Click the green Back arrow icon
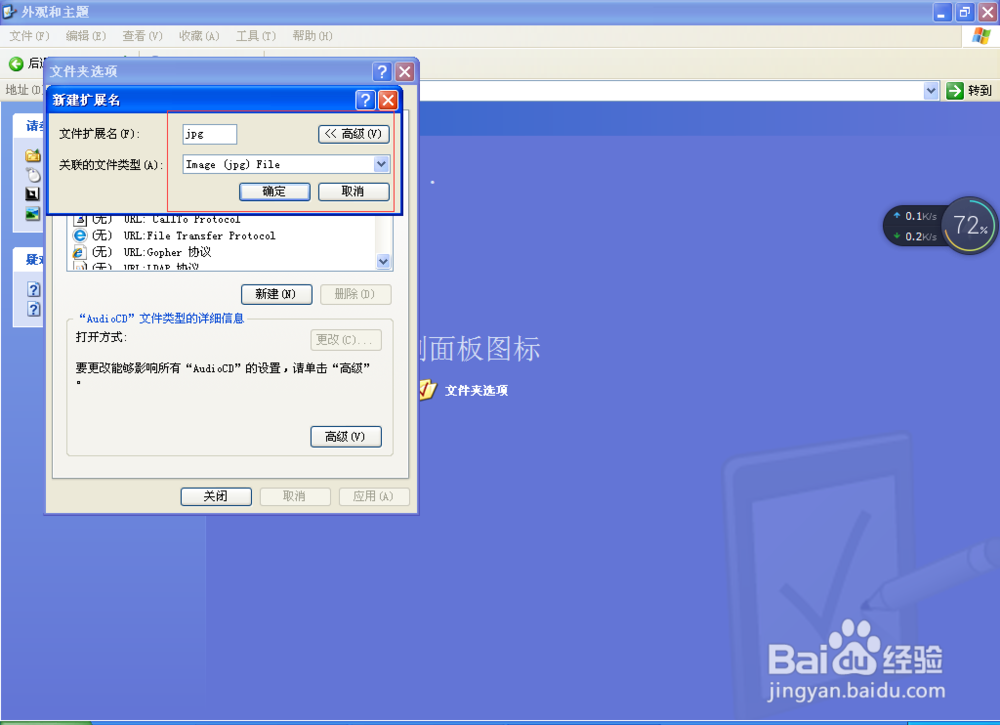The image size is (1000, 725). click(16, 63)
